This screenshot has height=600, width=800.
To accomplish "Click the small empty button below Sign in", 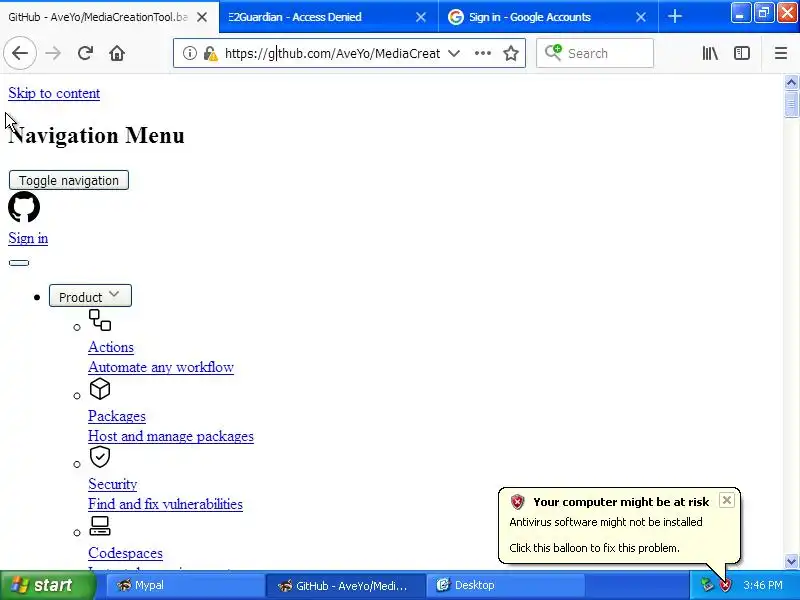I will (19, 263).
